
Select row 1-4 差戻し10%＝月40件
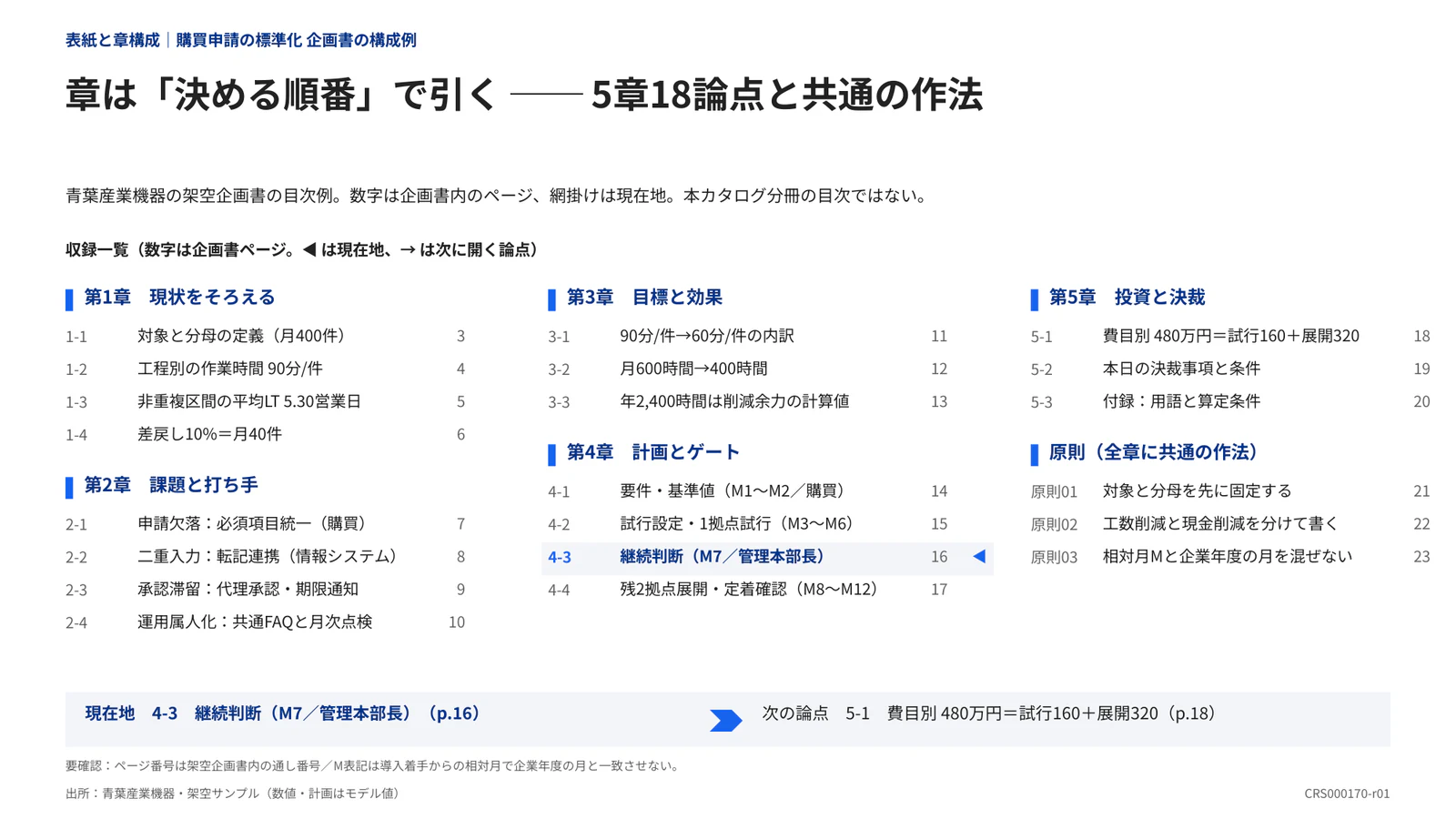coord(265,434)
